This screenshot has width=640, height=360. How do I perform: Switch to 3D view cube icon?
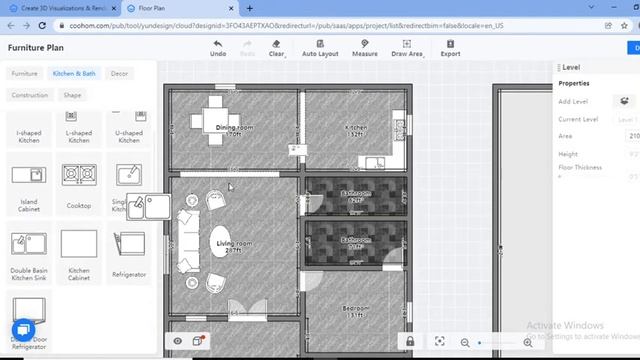pyautogui.click(x=198, y=340)
